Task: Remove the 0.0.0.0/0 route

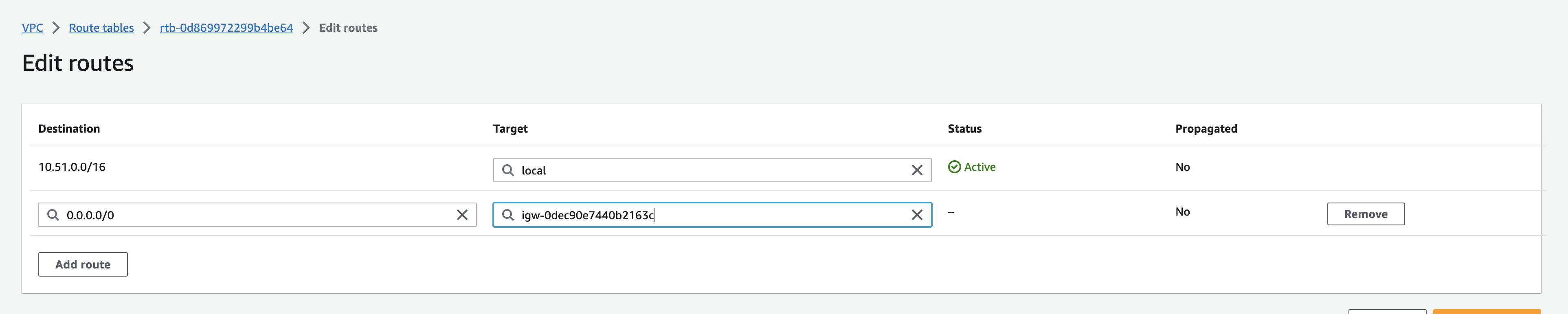Action: [x=1365, y=214]
